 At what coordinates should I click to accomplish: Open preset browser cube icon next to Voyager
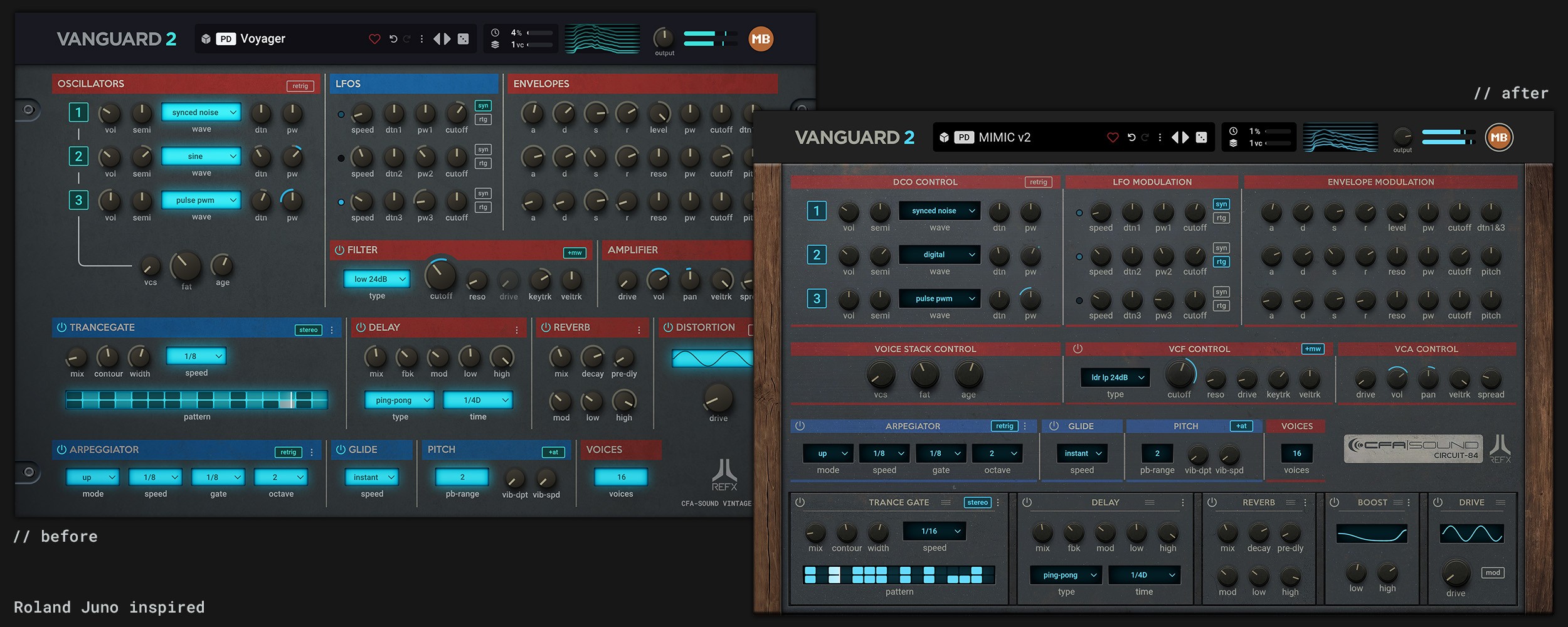[206, 39]
